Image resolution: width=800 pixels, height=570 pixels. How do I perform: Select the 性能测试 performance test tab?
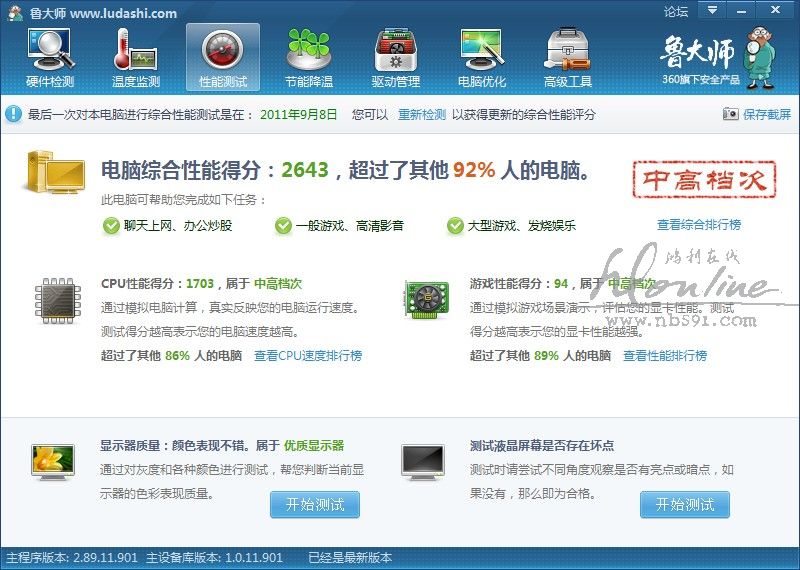[223, 58]
